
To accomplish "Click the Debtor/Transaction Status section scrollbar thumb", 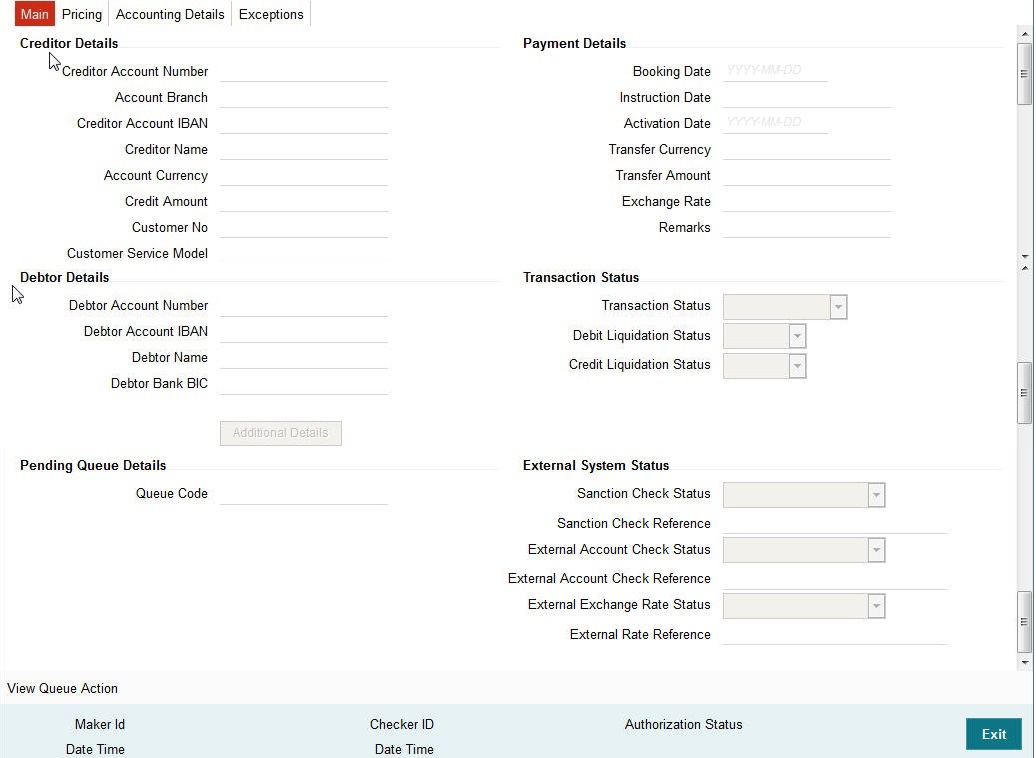I will click(1024, 393).
